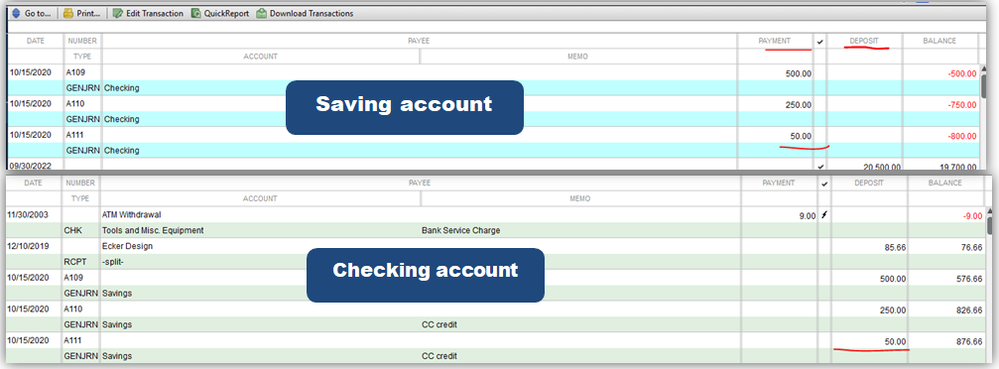The height and width of the screenshot is (369, 999).
Task: Click 20,500.00 deposit in savings register
Action: point(882,167)
